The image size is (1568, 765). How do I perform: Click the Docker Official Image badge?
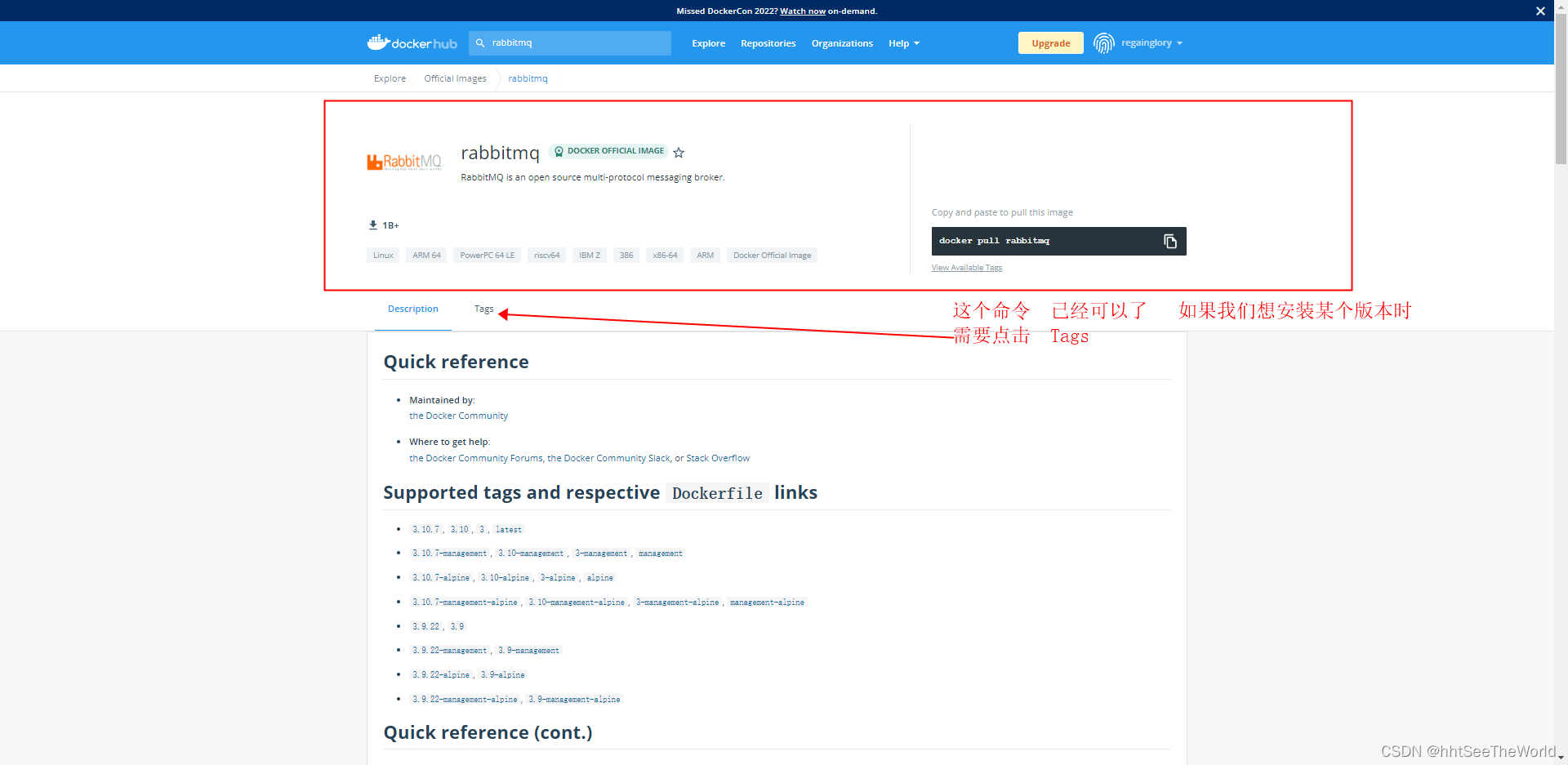(608, 151)
